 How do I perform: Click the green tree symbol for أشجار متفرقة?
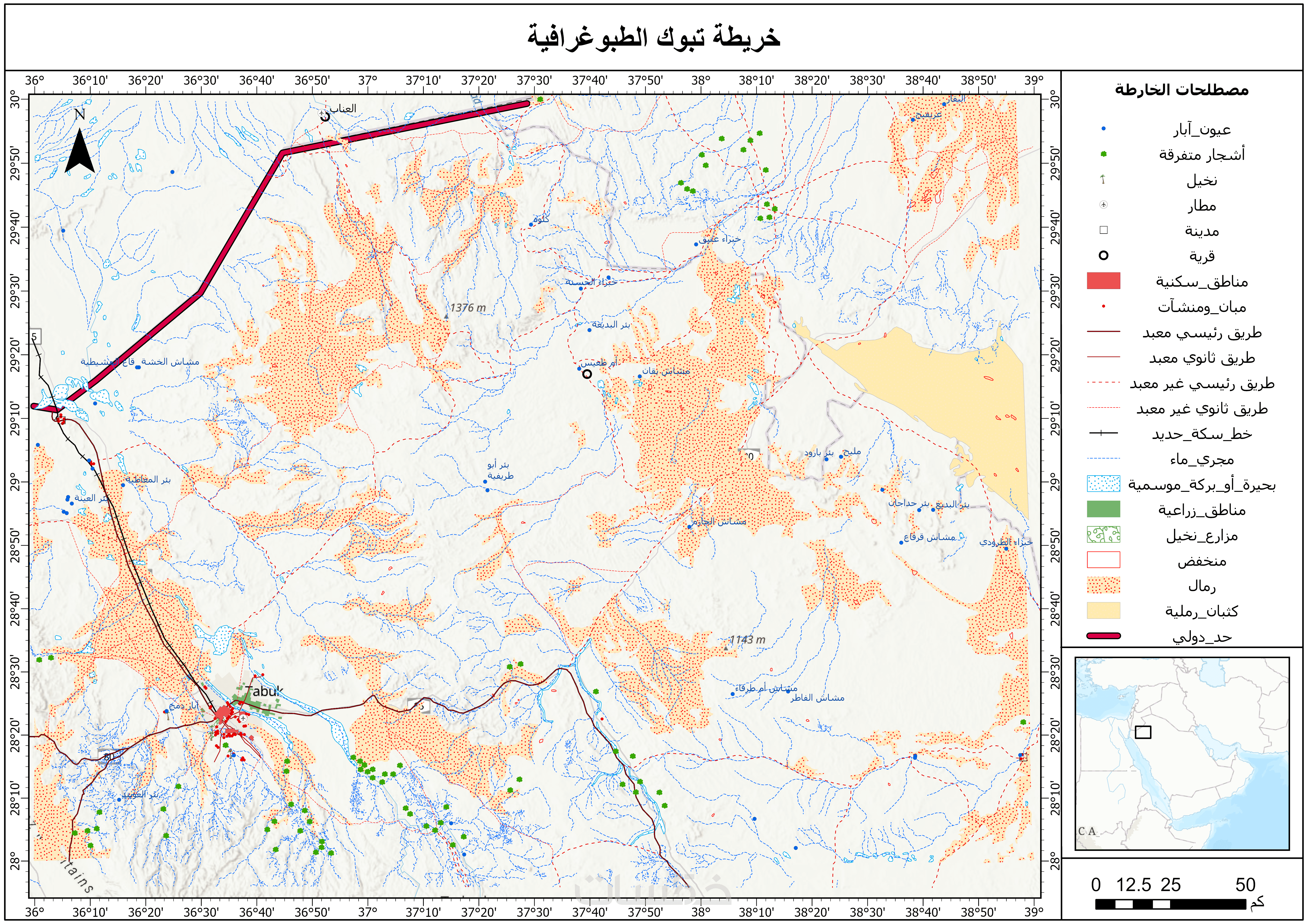(1103, 154)
